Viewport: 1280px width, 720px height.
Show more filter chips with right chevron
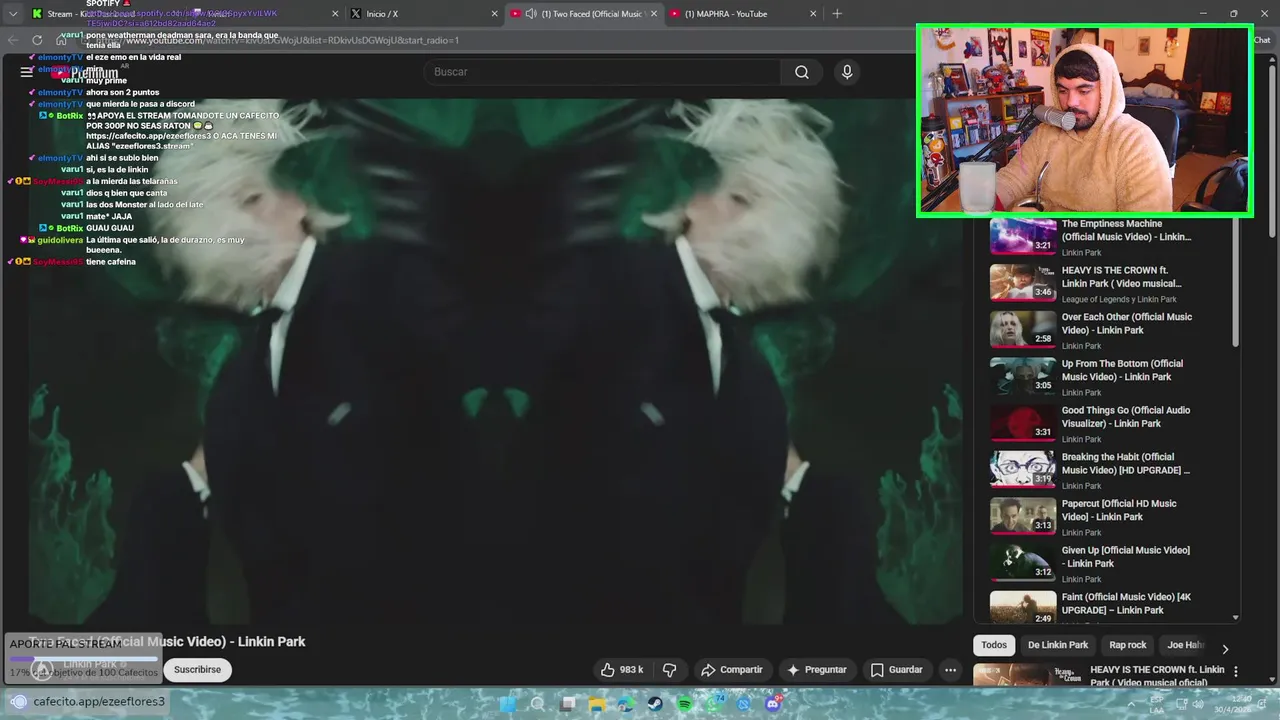[1225, 649]
